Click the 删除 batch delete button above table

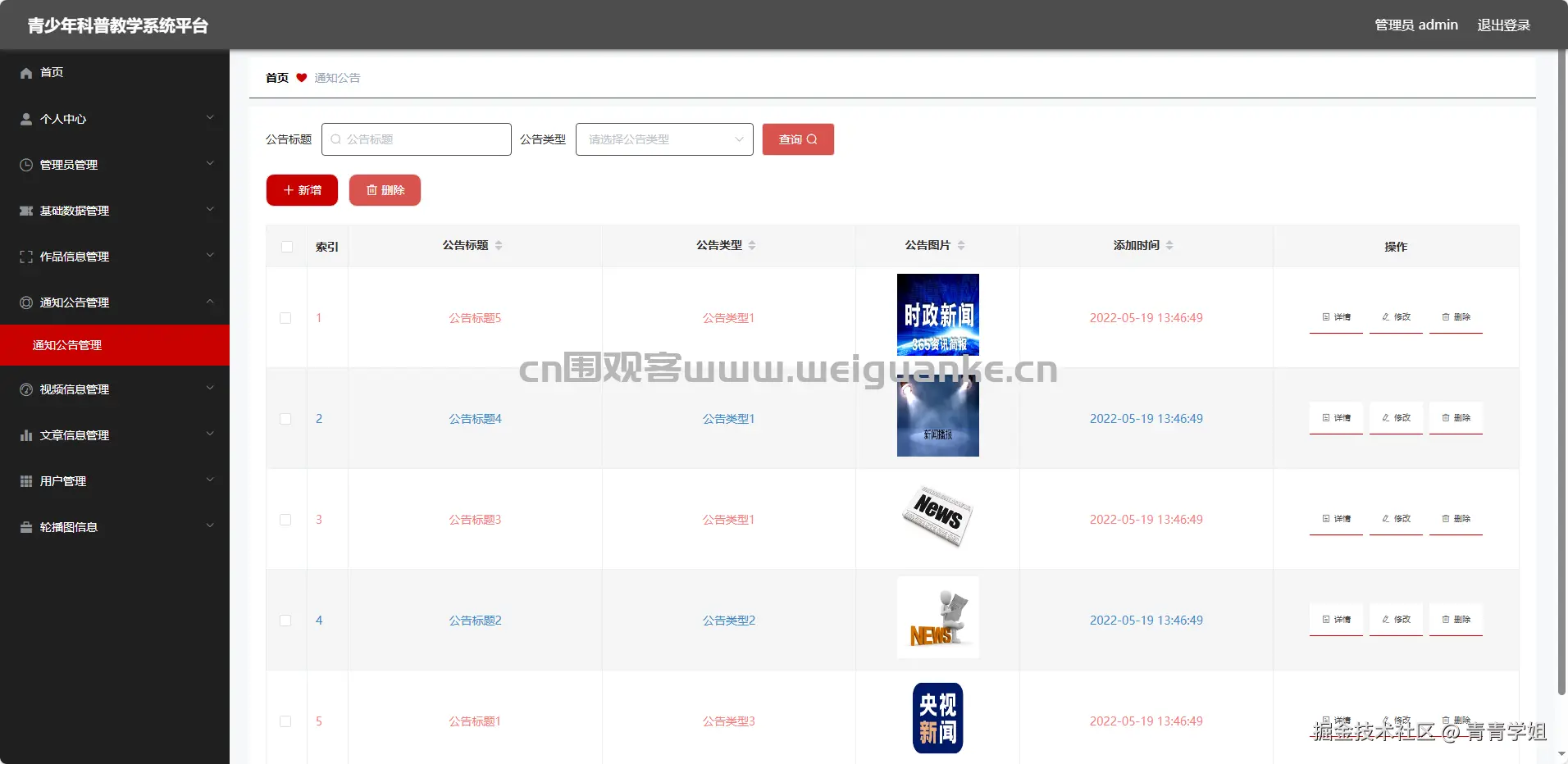[385, 190]
